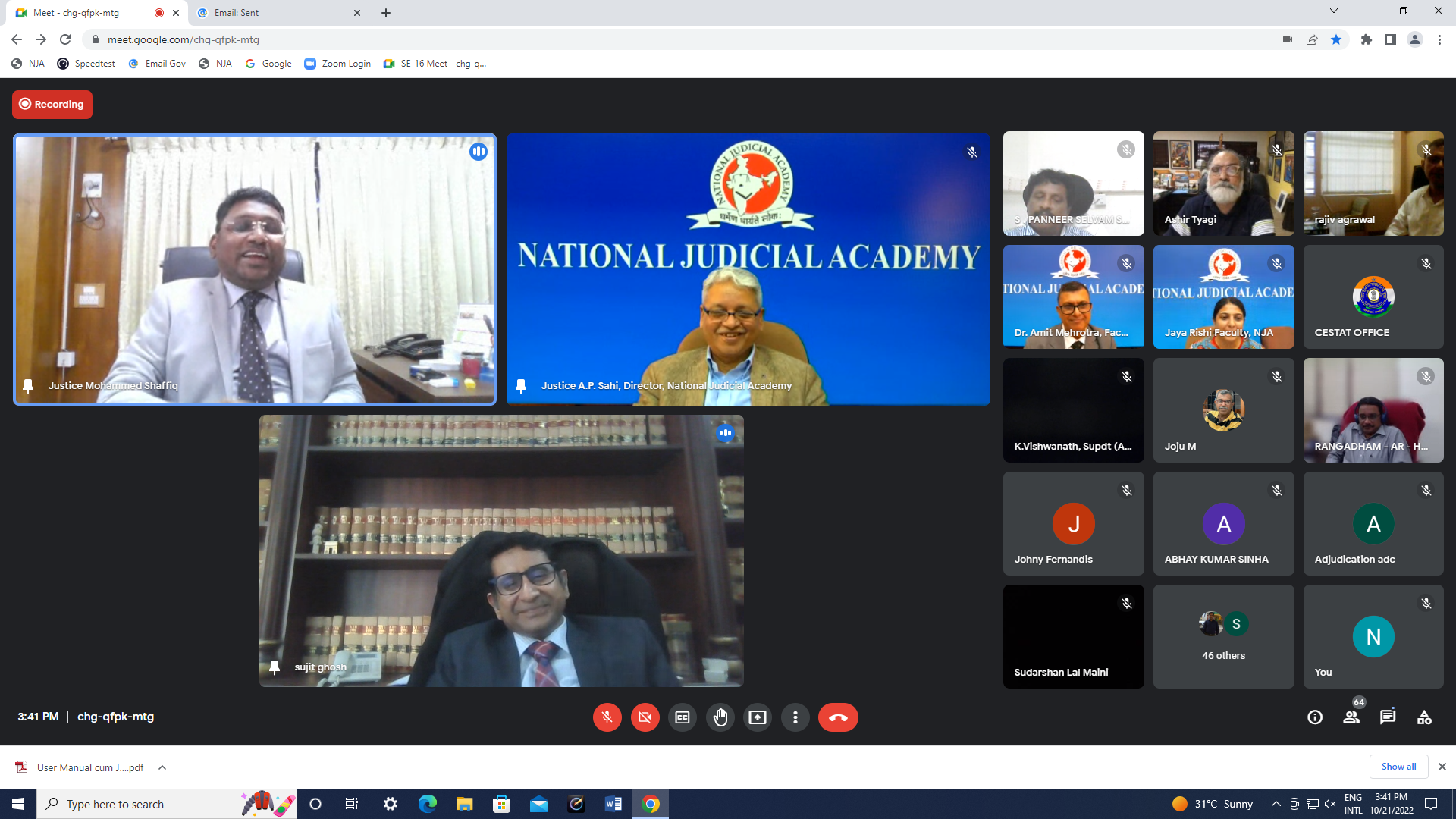Show hidden system tray icons
Image resolution: width=1456 pixels, height=819 pixels.
pyautogui.click(x=1276, y=804)
